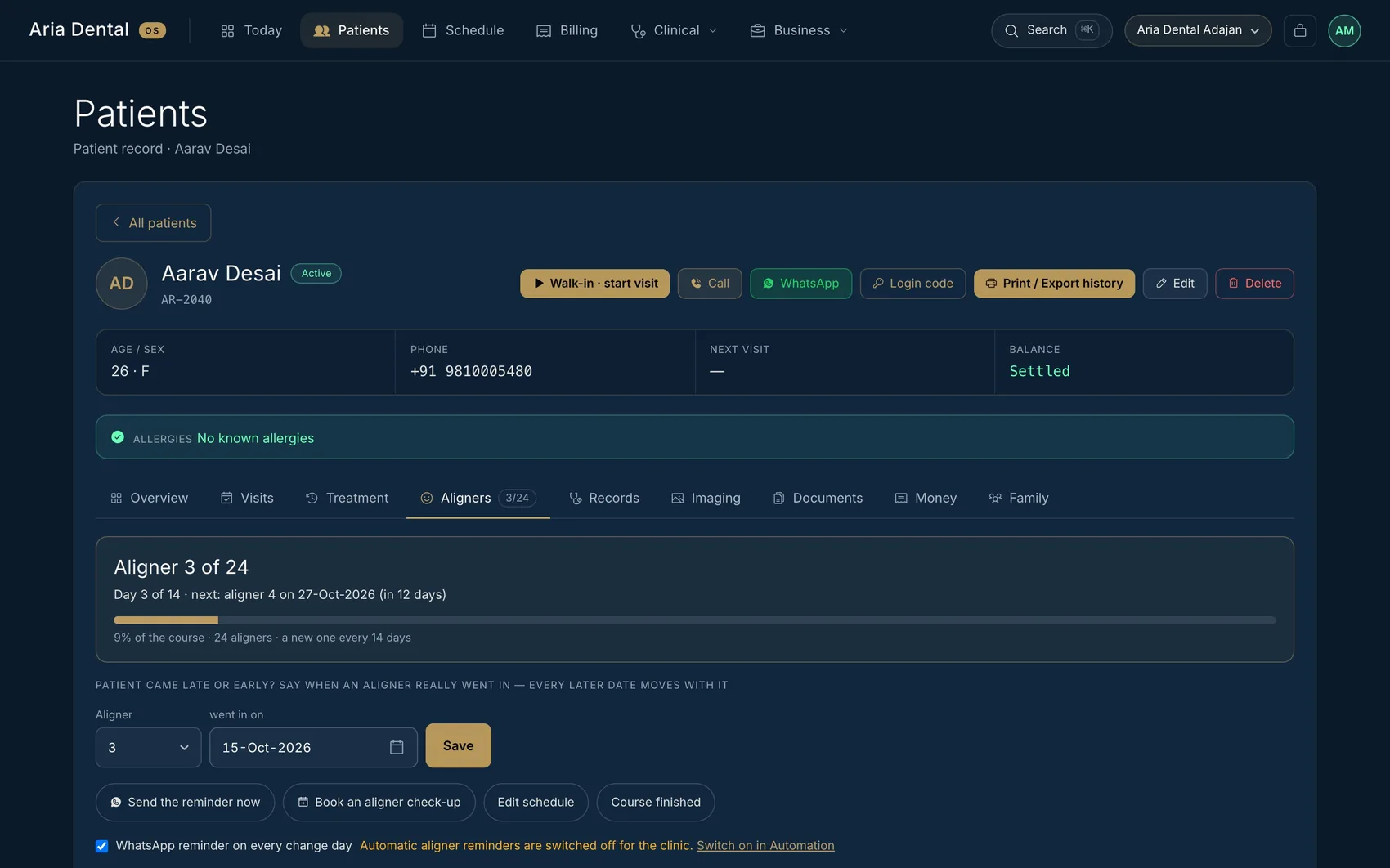Mark Course finished
Image resolution: width=1390 pixels, height=868 pixels.
pos(656,802)
